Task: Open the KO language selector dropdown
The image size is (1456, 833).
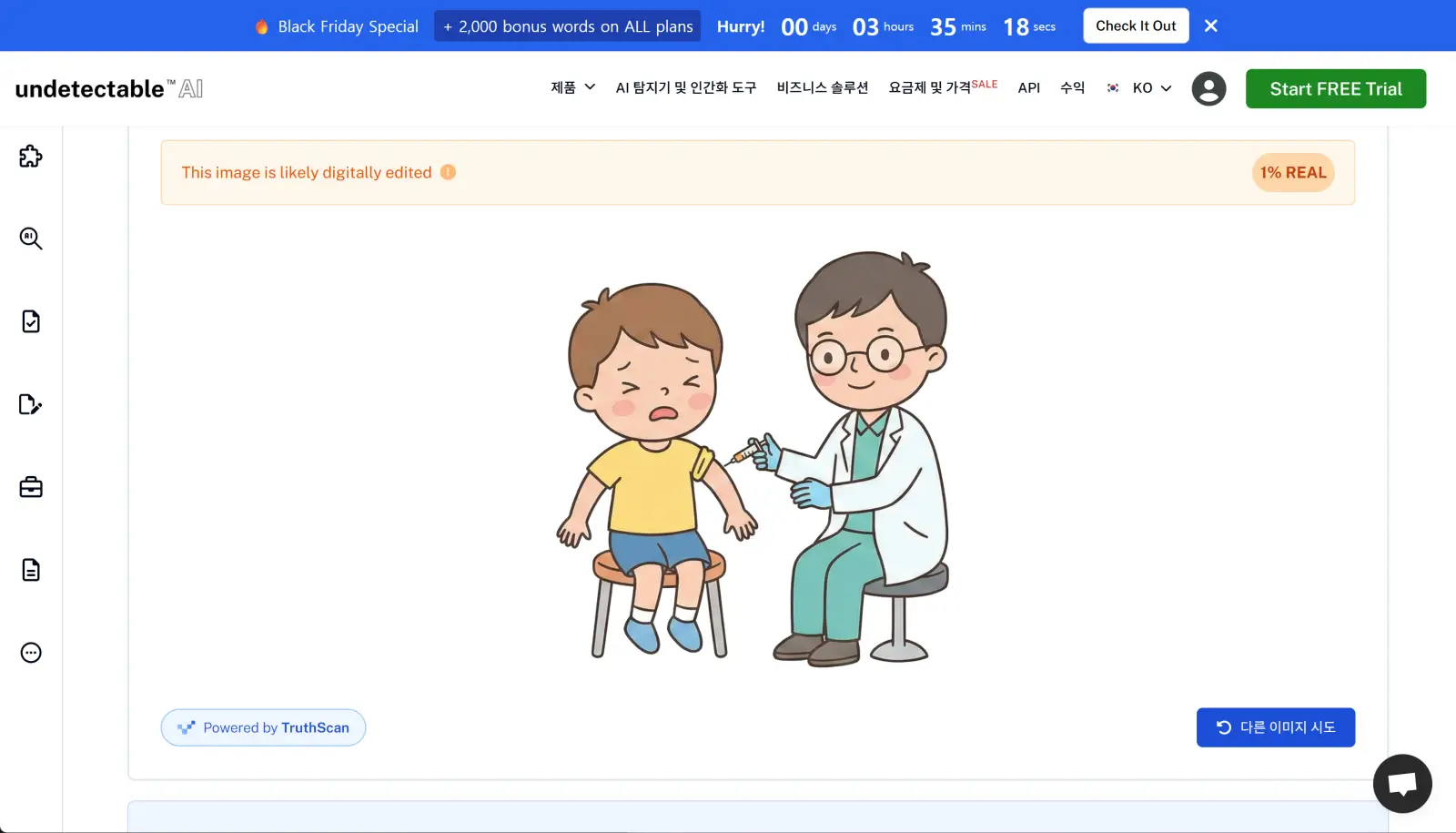Action: 1139,88
